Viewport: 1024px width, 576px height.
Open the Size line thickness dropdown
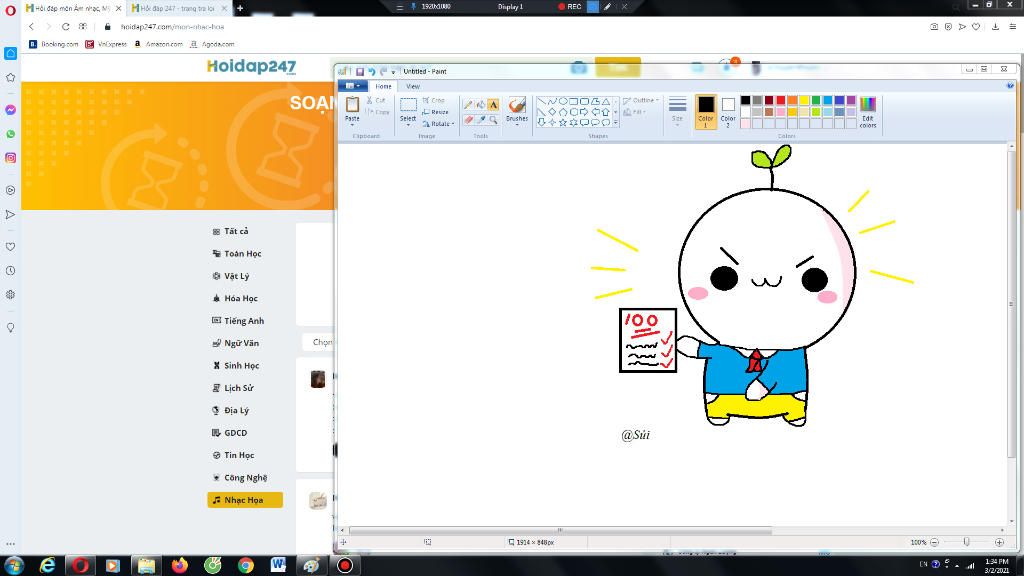pyautogui.click(x=677, y=111)
